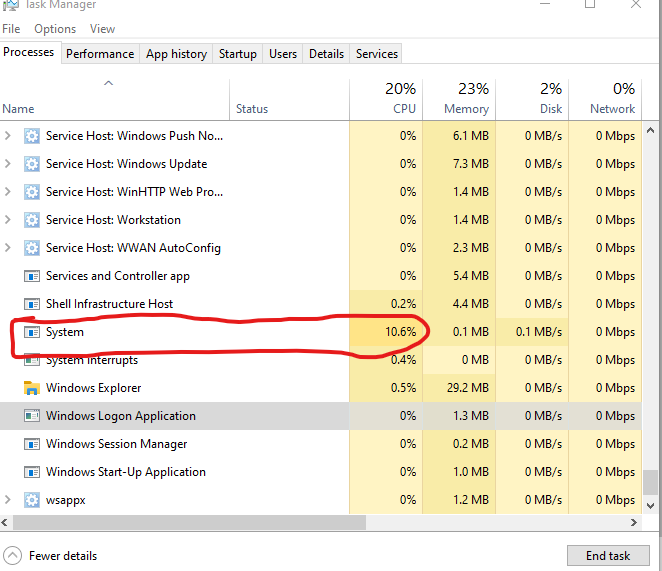The width and height of the screenshot is (662, 571).
Task: Expand Service Host: Windows Update row
Action: (8, 163)
